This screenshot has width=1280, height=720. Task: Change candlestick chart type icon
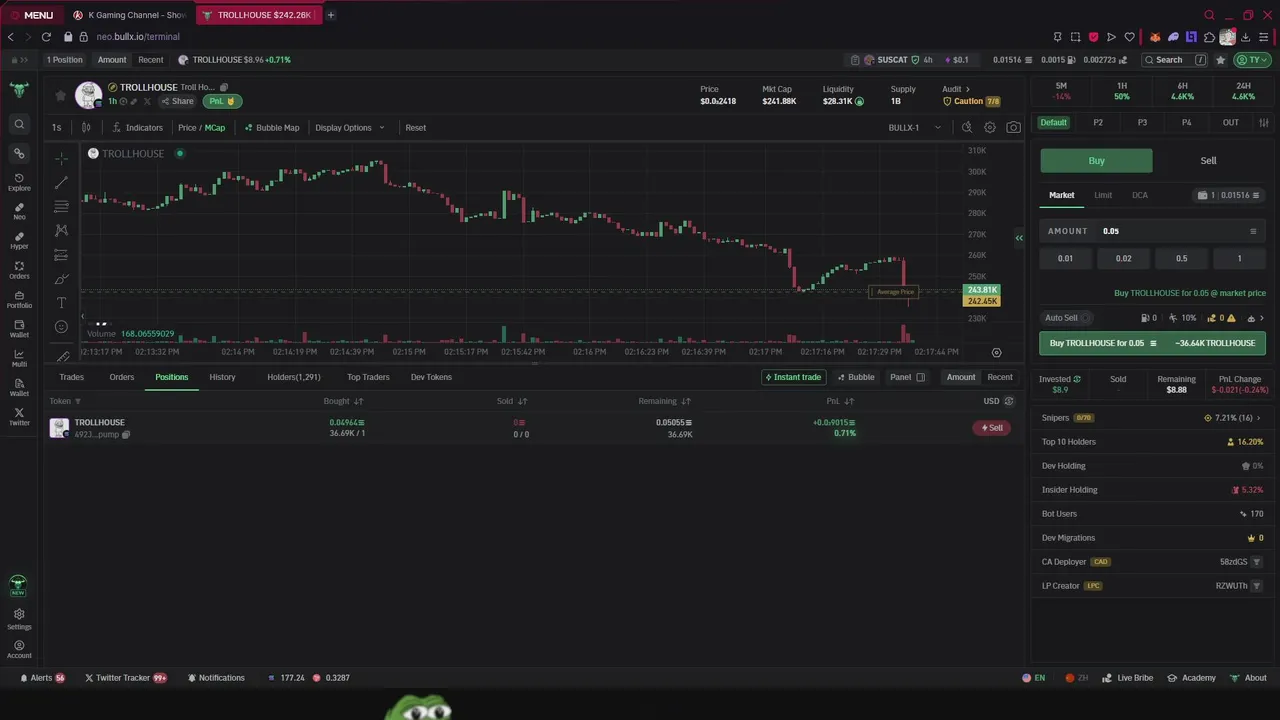[x=86, y=127]
